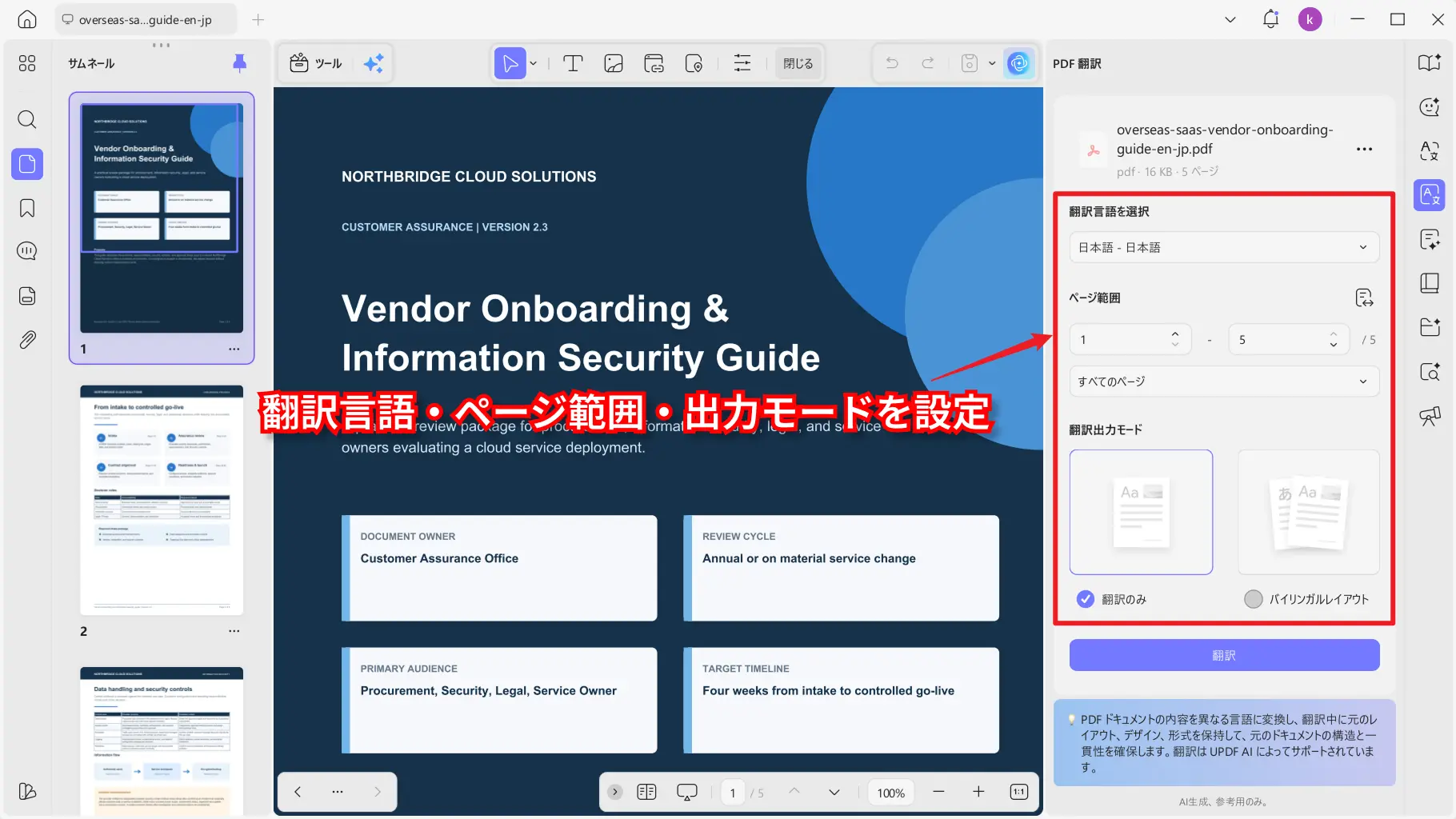Open the file options three-dot menu
Screen dimensions: 1456x819
[1364, 150]
